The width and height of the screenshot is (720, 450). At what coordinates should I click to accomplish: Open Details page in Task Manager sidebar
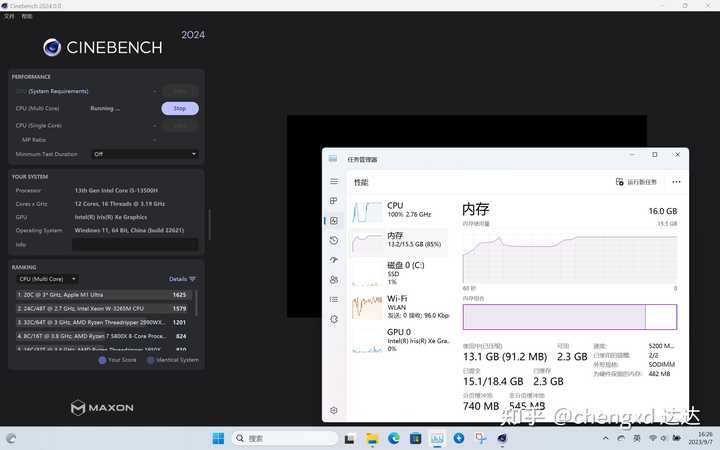coord(334,299)
